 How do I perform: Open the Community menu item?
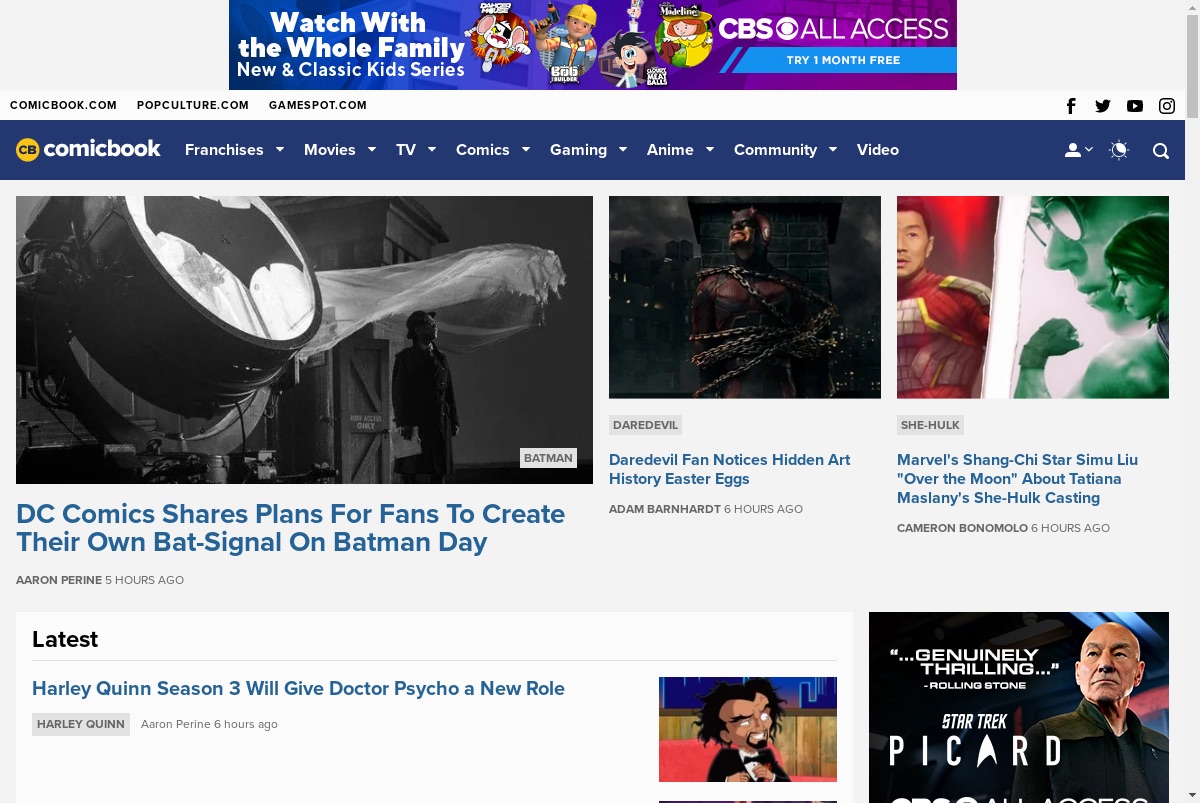775,150
